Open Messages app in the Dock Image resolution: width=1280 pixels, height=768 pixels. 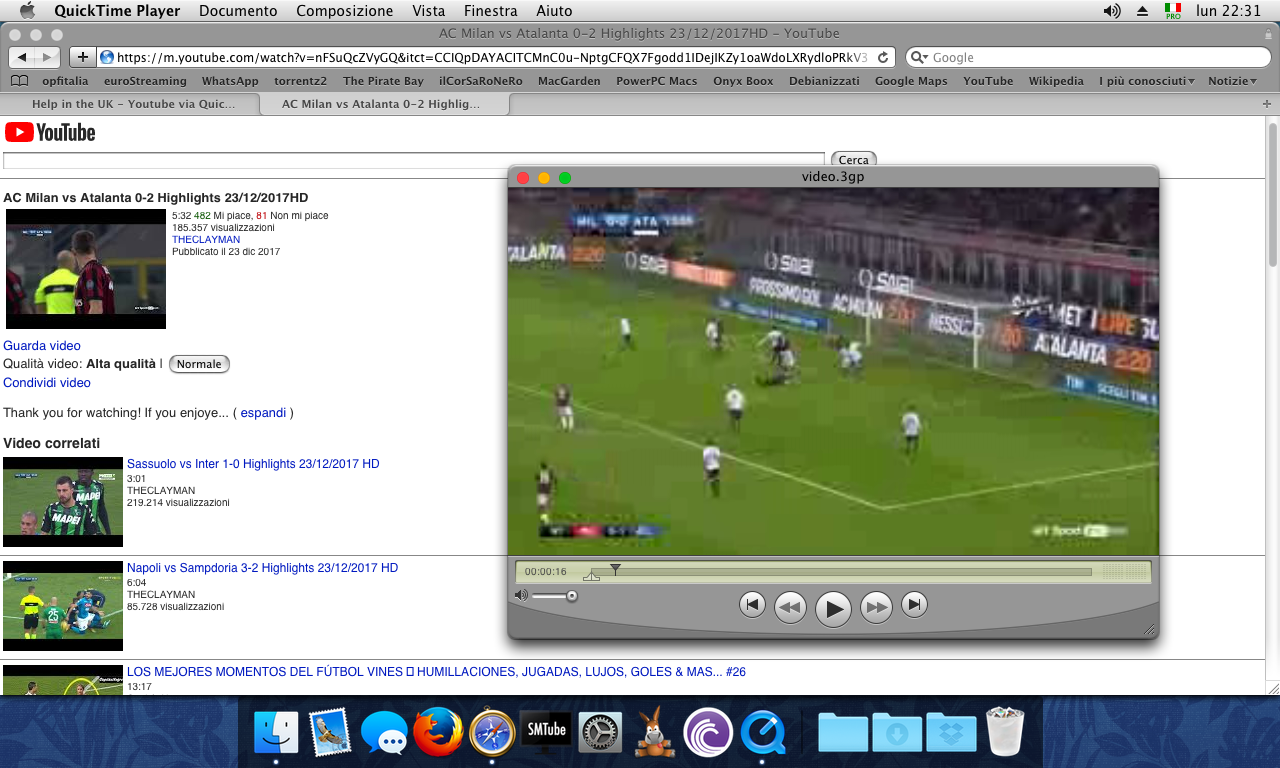click(x=384, y=734)
